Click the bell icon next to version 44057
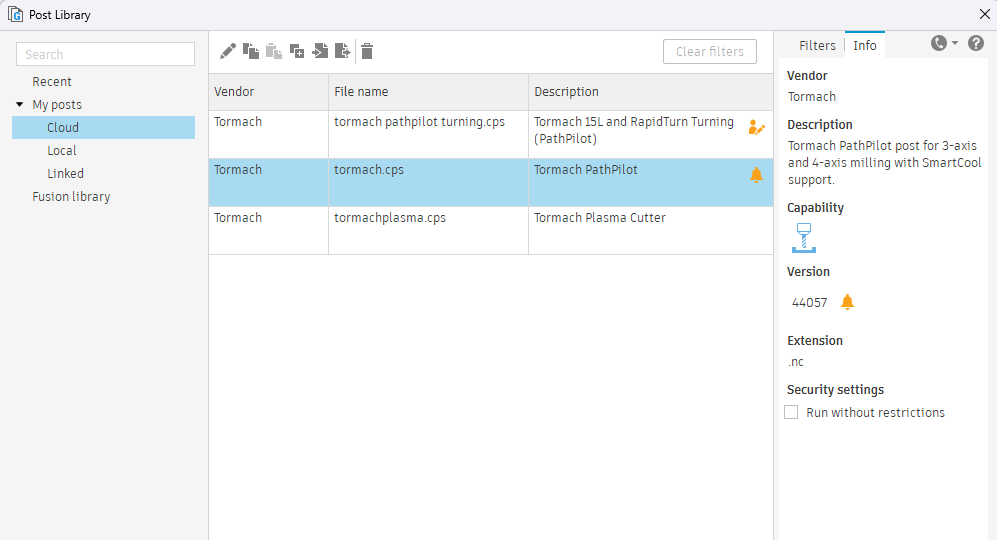 point(847,302)
